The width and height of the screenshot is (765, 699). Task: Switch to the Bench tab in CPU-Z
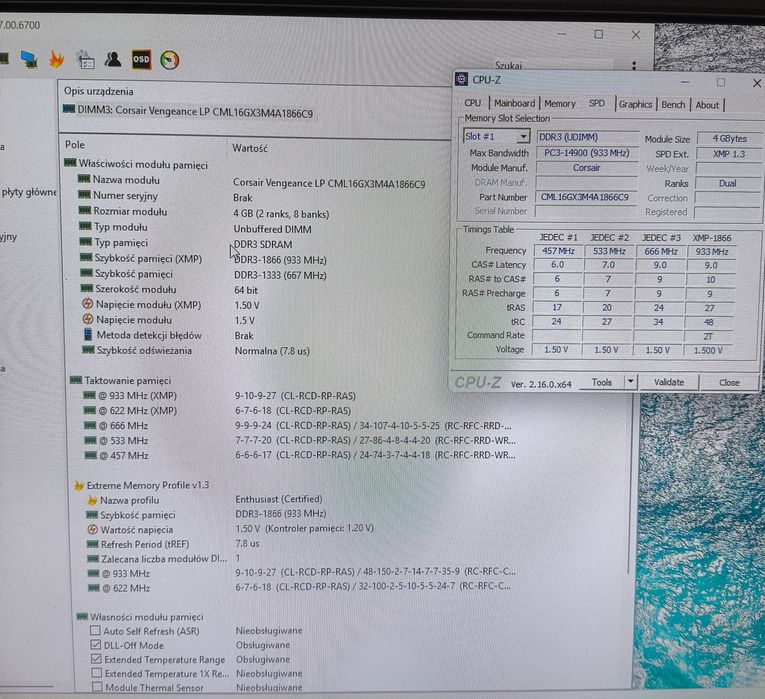673,104
